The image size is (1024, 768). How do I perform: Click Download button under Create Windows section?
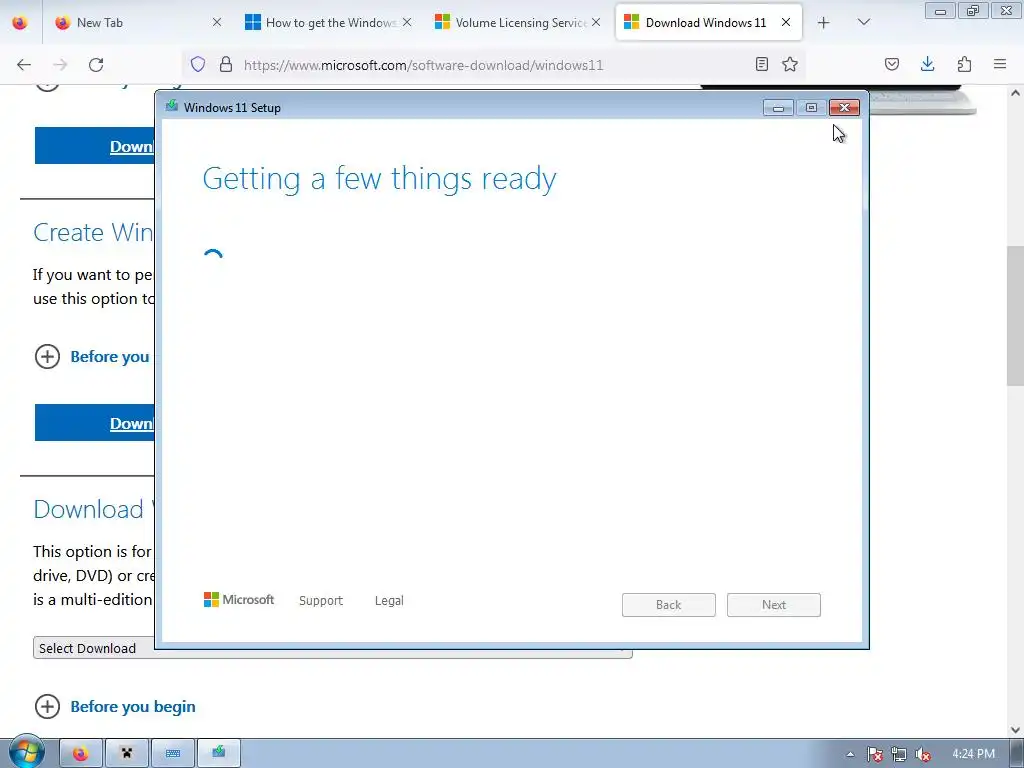95,423
